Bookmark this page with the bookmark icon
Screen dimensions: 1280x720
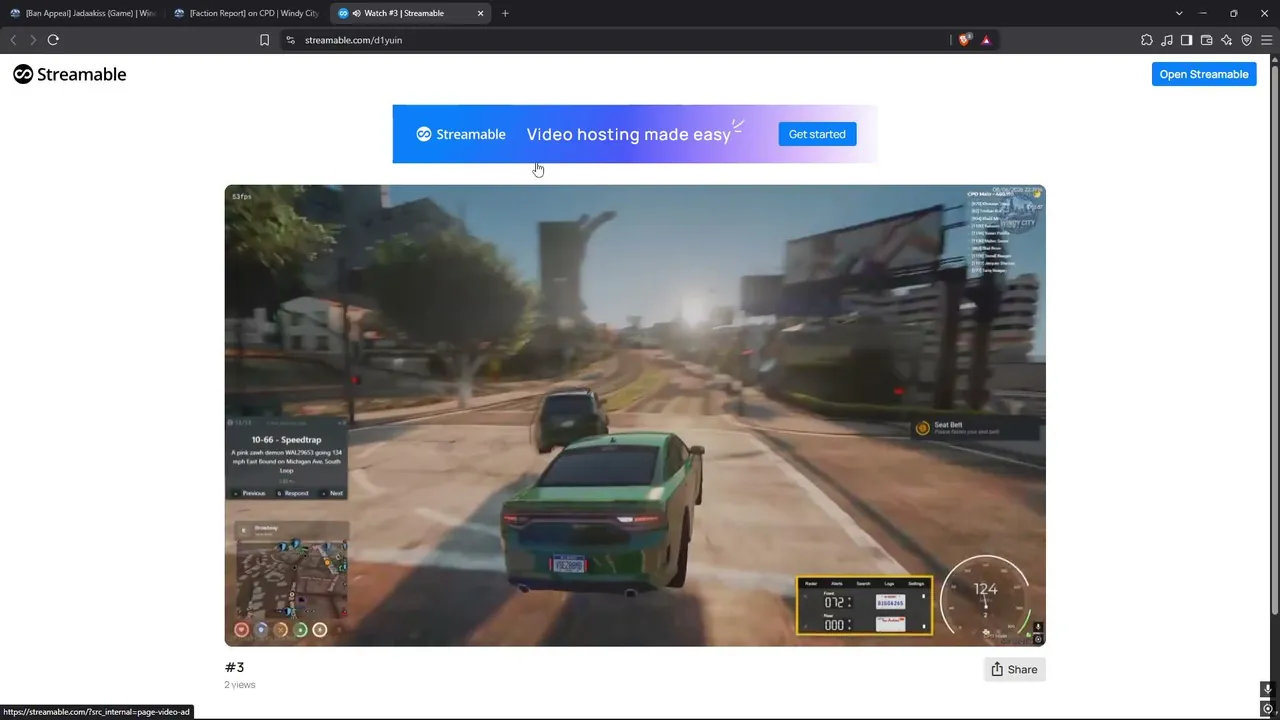[x=264, y=40]
